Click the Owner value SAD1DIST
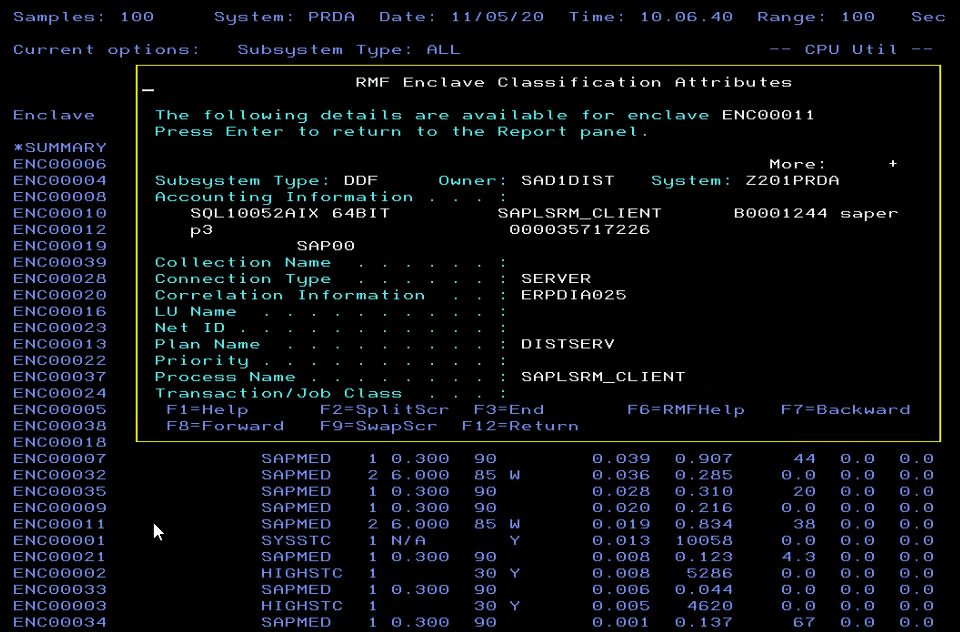960x632 pixels. [x=568, y=181]
